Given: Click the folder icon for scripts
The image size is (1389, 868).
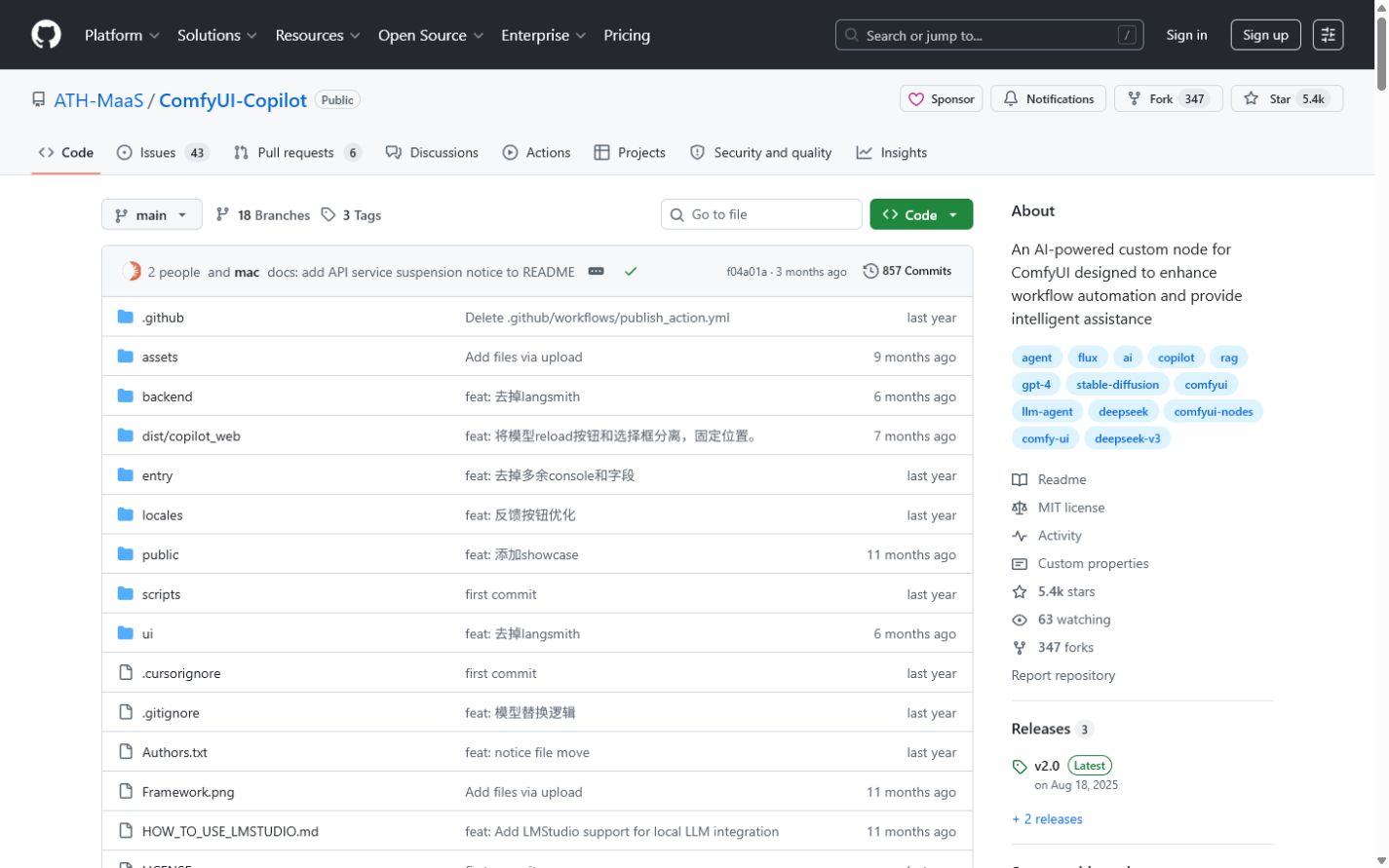Looking at the screenshot, I should click(x=125, y=593).
